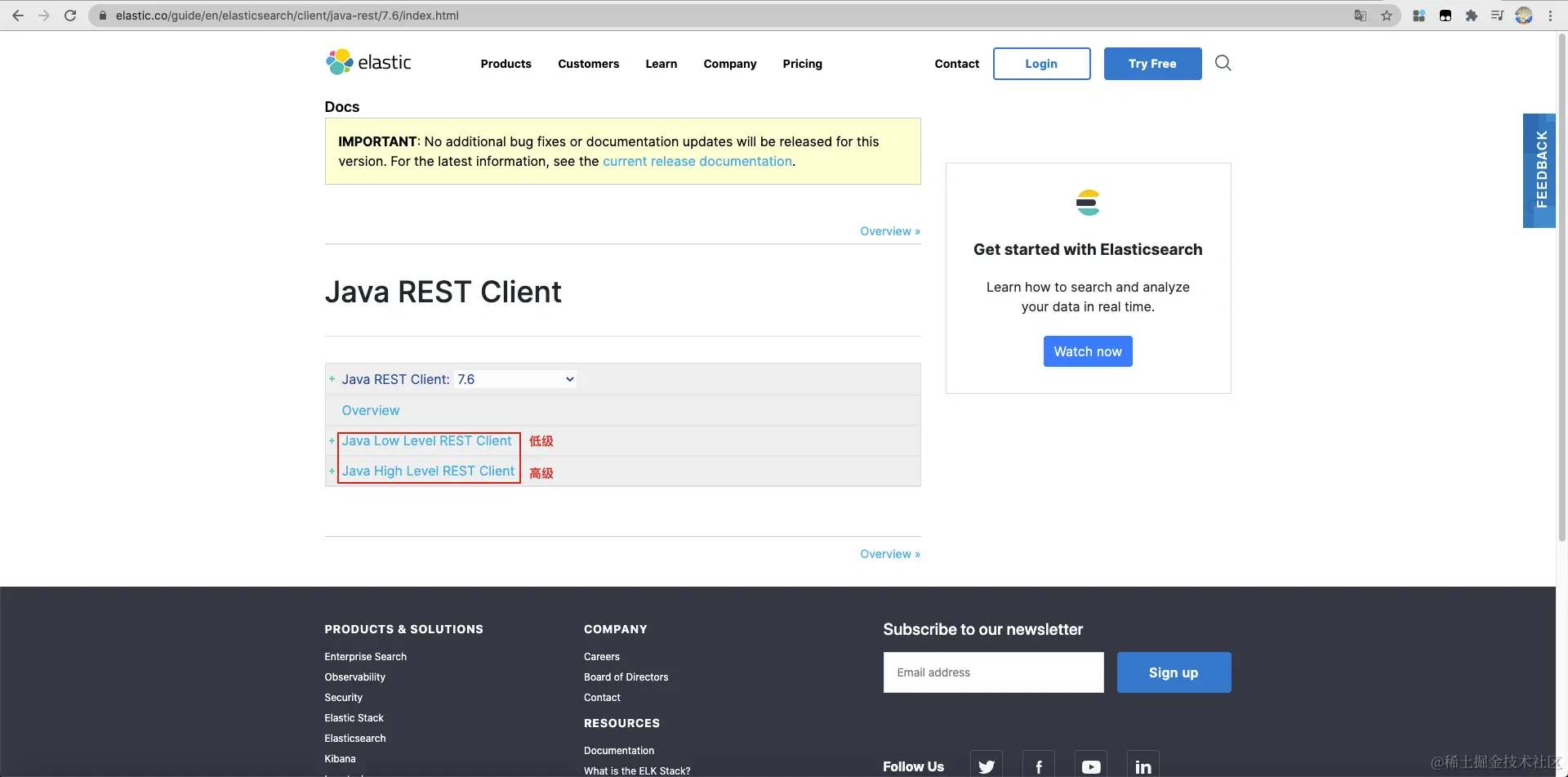The height and width of the screenshot is (777, 1568).
Task: Open the media control playlist icon
Action: (x=1498, y=16)
